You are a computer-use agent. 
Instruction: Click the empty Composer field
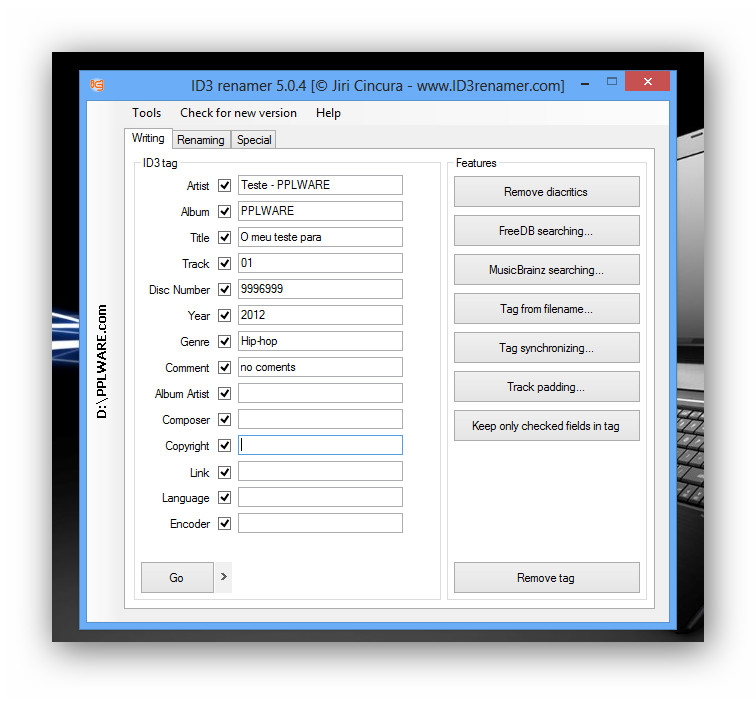coord(320,420)
